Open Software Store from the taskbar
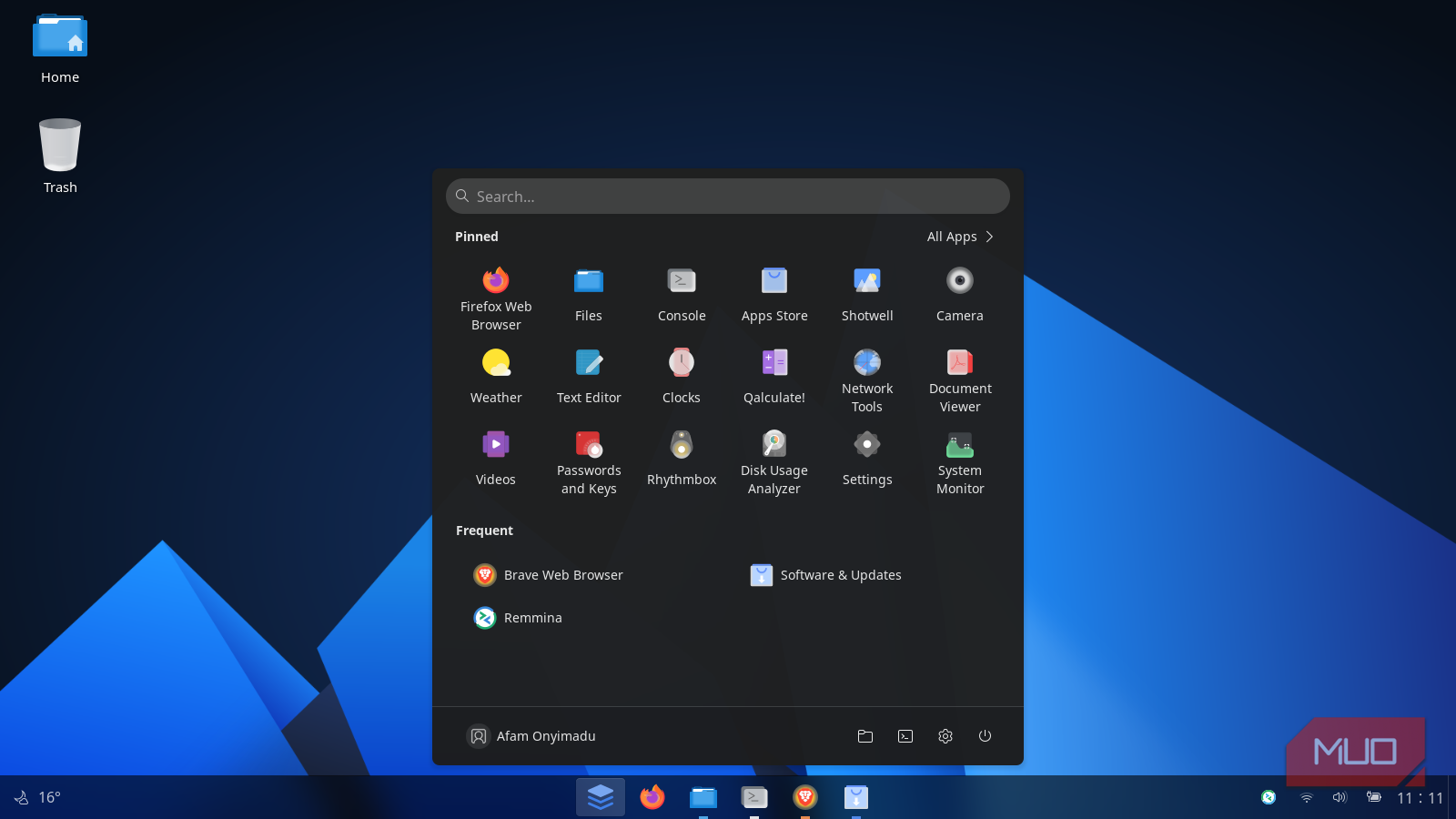 click(x=856, y=798)
